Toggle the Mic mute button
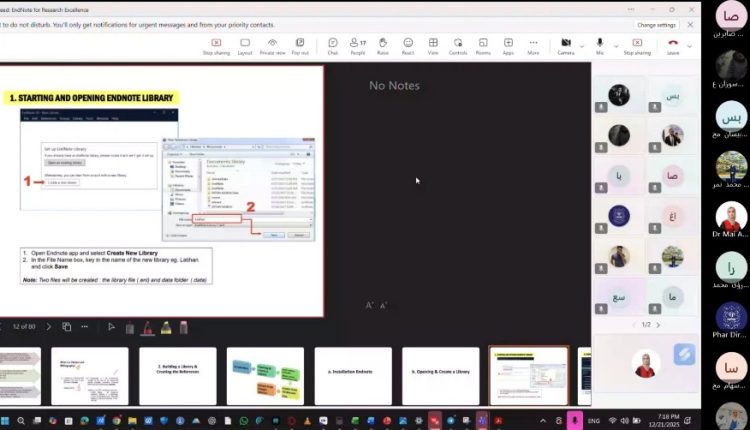Viewport: 750px width, 430px height. pyautogui.click(x=600, y=44)
